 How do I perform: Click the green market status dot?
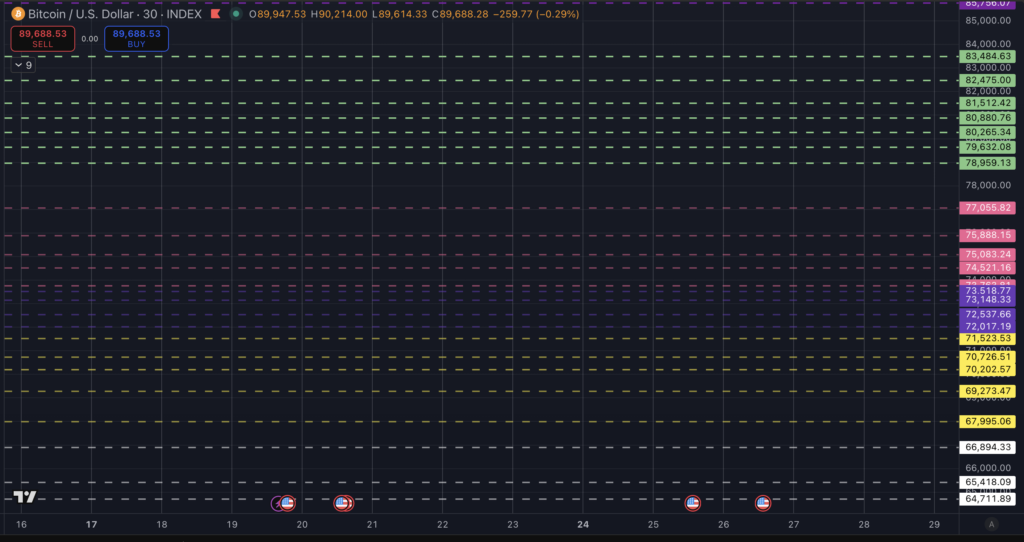[x=235, y=14]
